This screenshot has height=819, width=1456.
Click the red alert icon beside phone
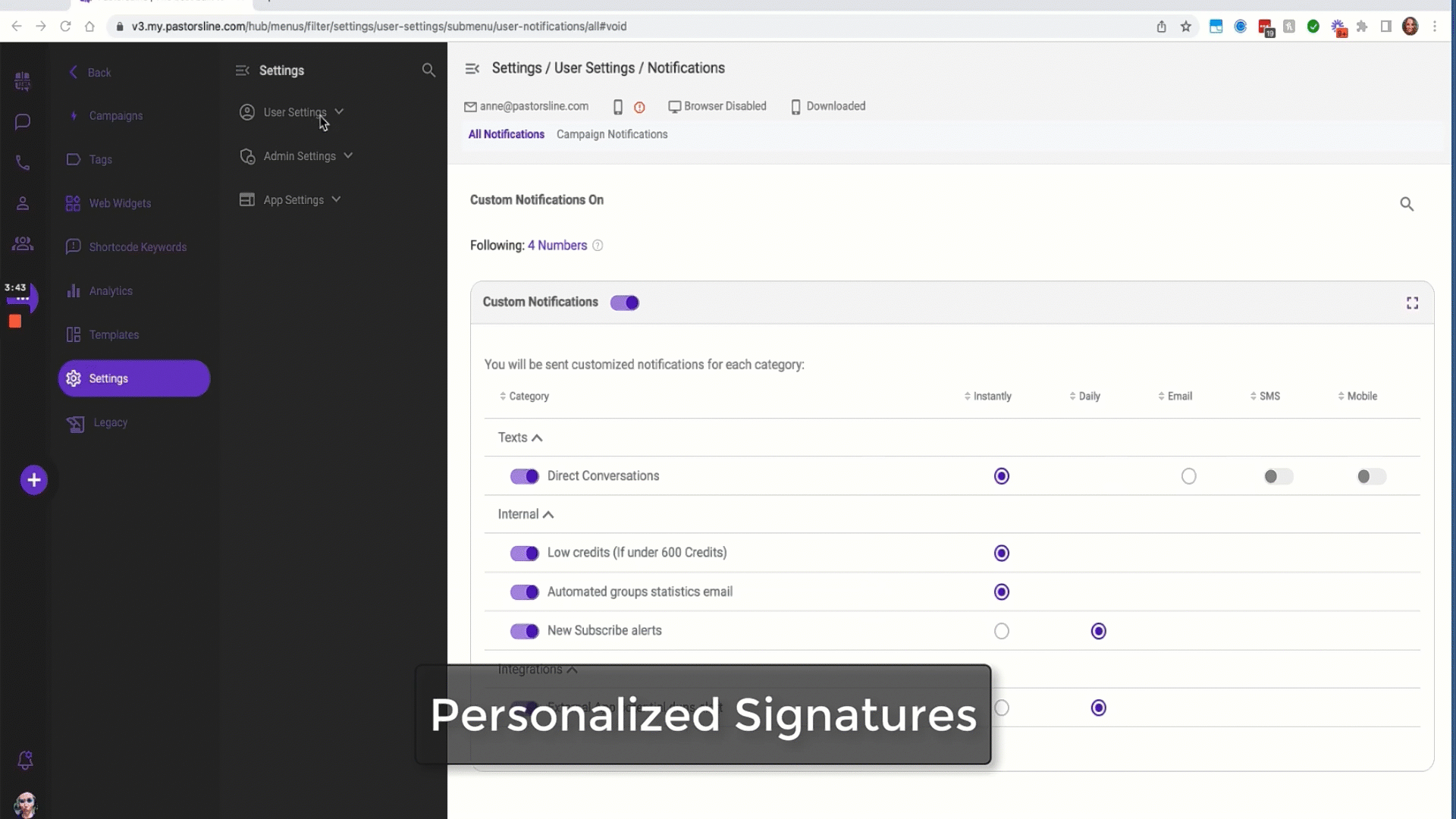pyautogui.click(x=639, y=108)
